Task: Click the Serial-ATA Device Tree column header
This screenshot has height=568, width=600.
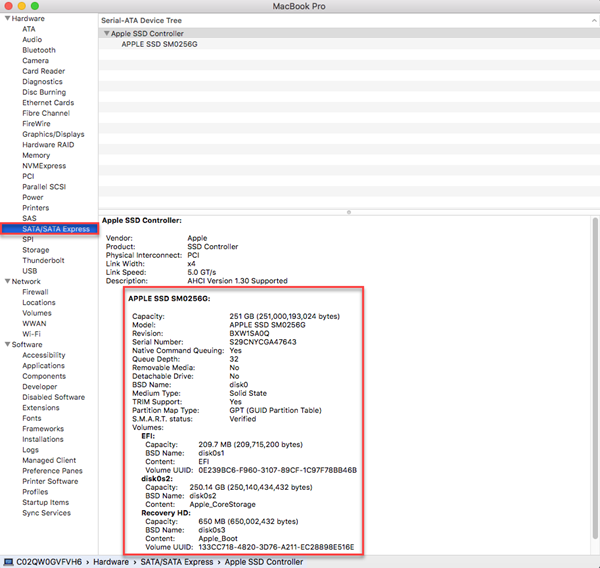Action: pos(349,21)
